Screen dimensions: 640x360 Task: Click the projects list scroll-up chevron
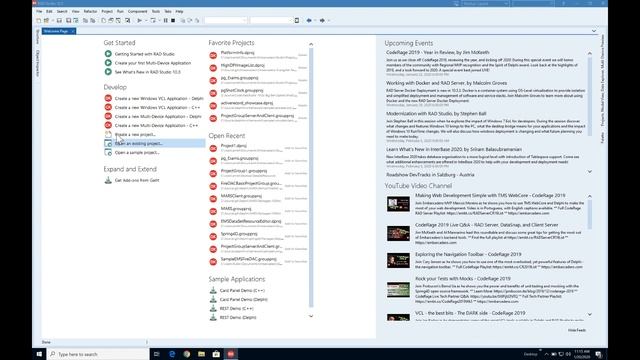(311, 44)
